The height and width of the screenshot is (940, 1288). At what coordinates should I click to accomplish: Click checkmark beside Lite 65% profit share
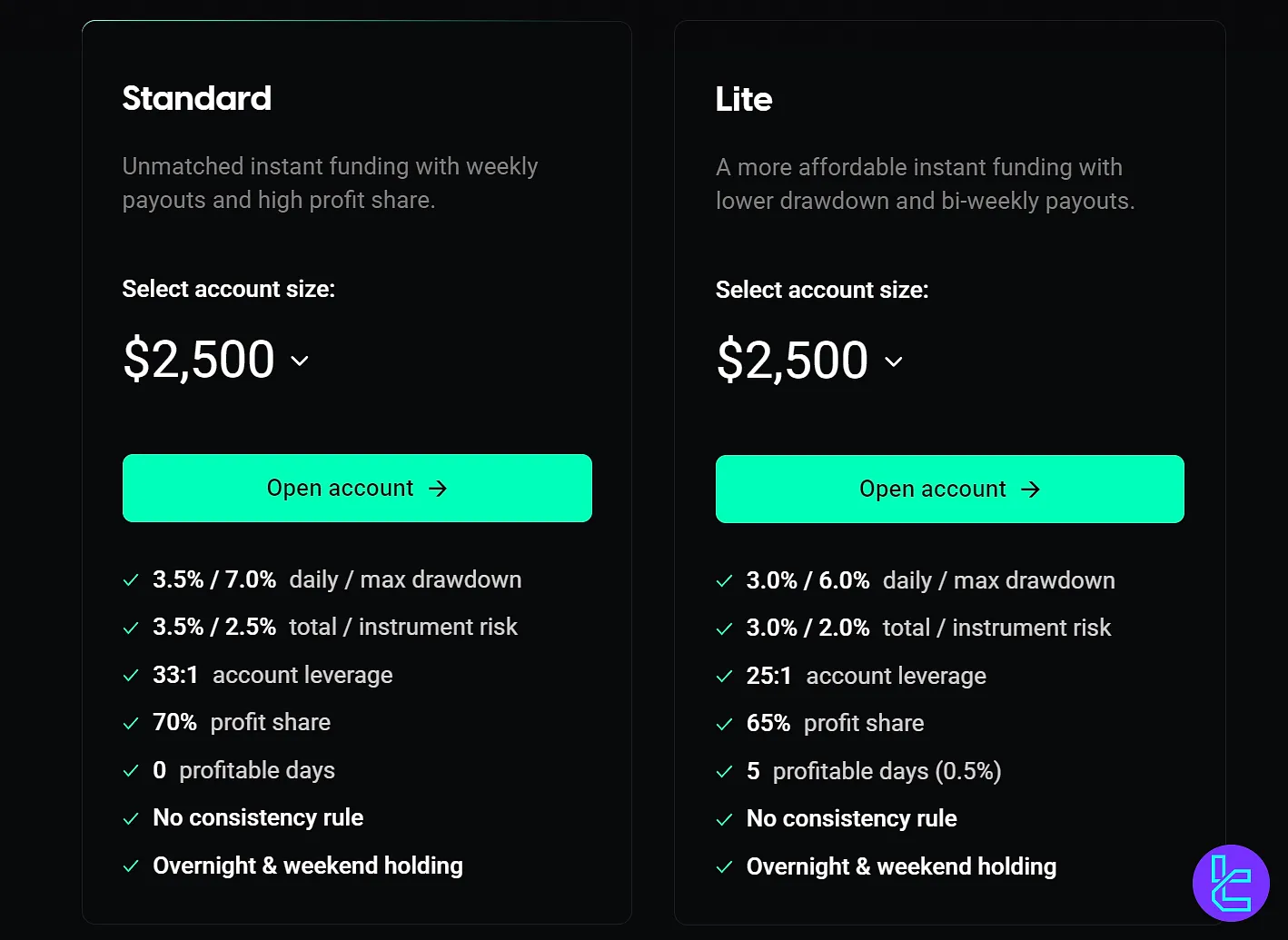(724, 724)
